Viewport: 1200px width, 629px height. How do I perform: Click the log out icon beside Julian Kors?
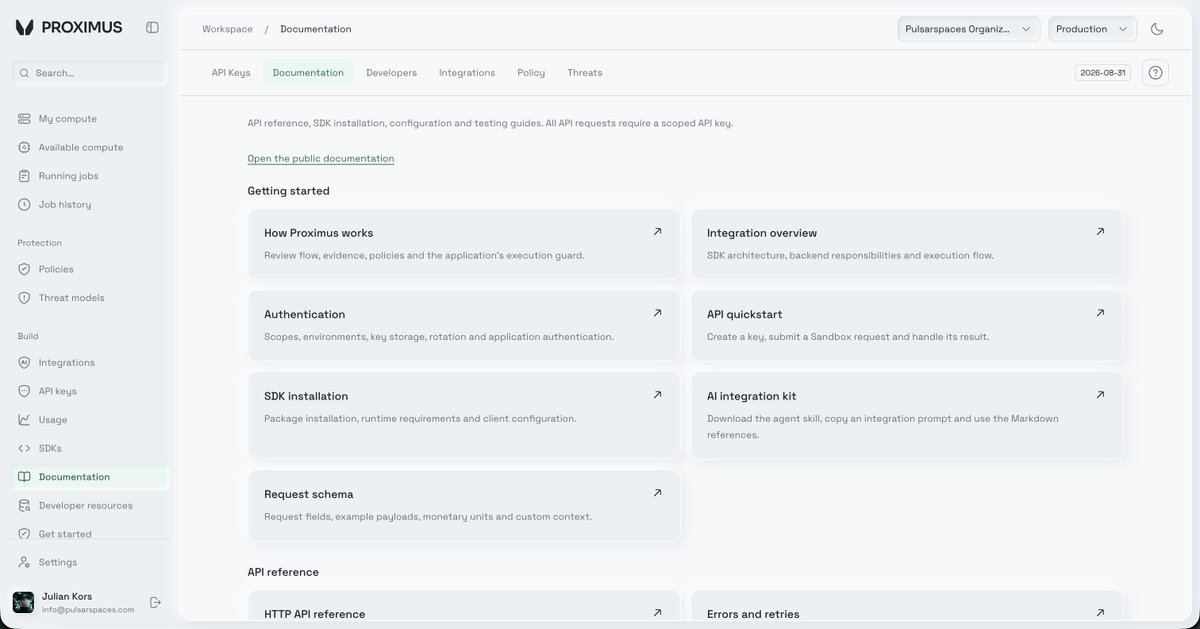[x=155, y=602]
